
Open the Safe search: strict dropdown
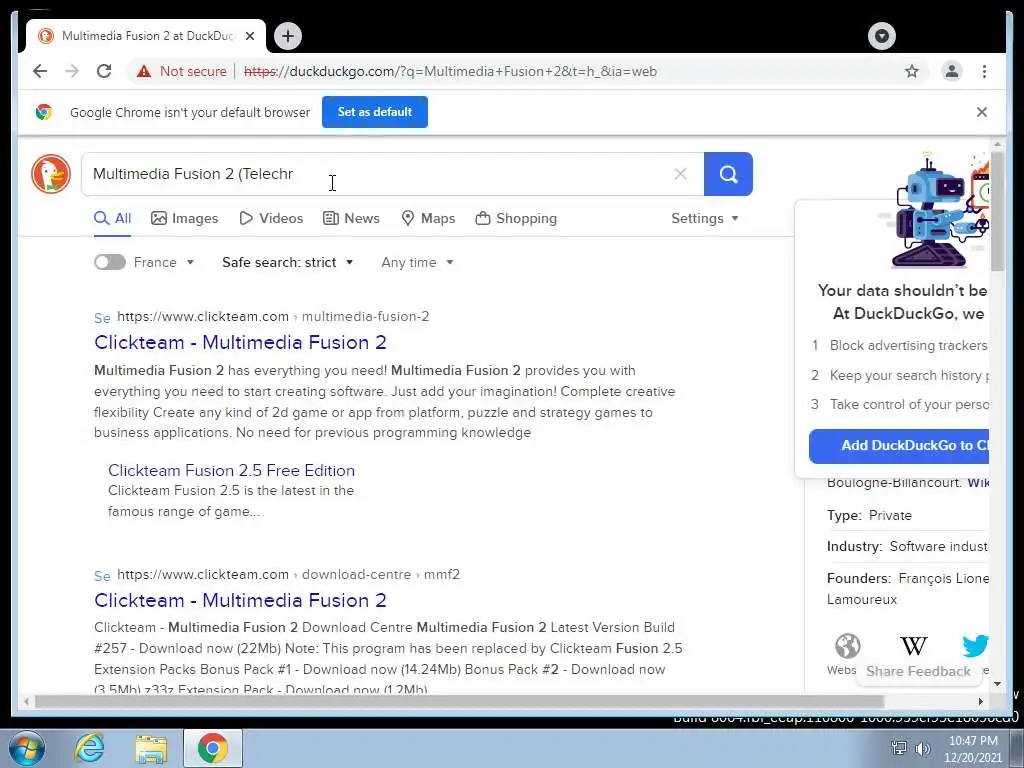(287, 263)
